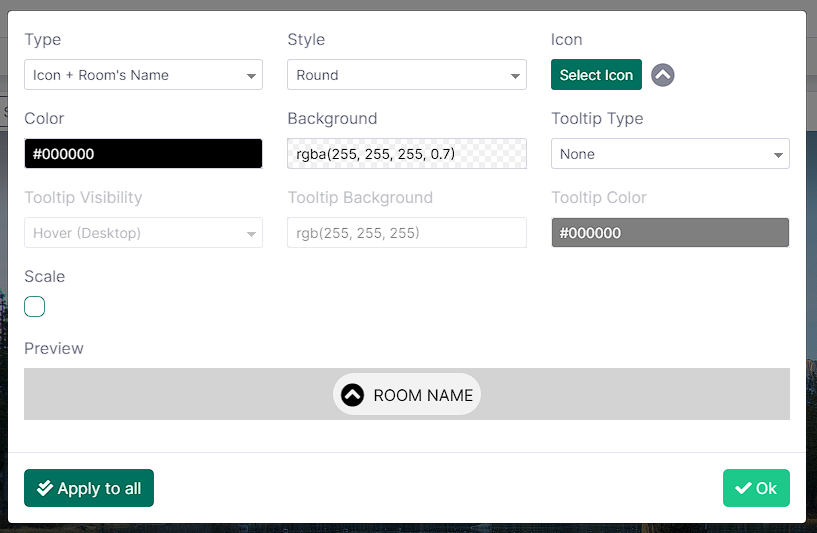Click the chevron icon in the preview marker
This screenshot has width=817, height=533.
[x=352, y=395]
